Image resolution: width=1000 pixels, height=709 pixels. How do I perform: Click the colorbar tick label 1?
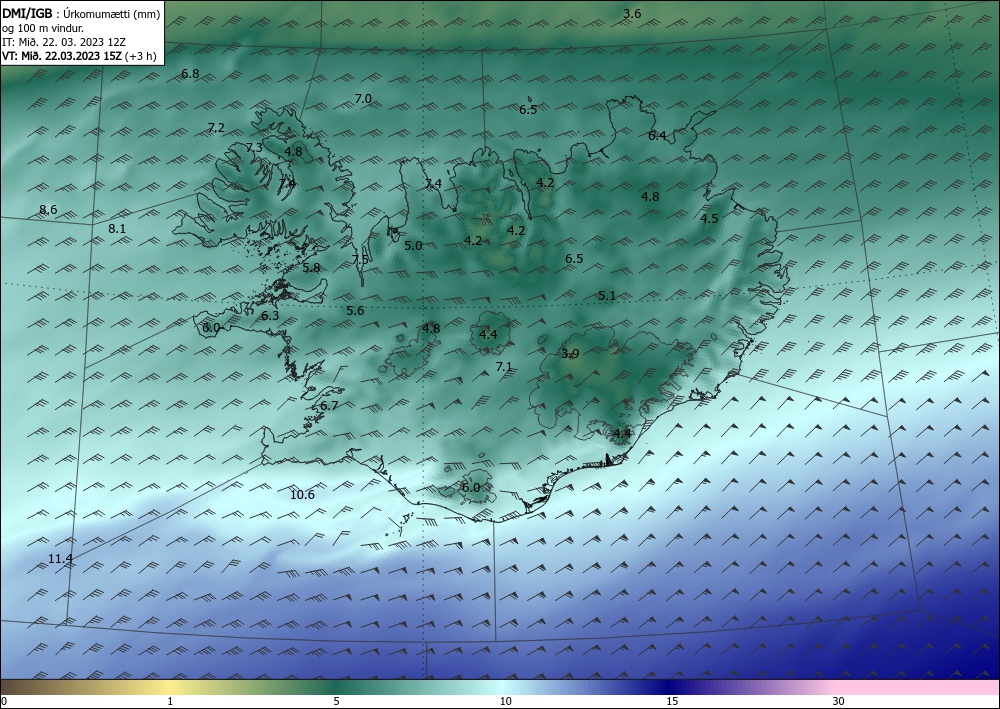(x=170, y=701)
